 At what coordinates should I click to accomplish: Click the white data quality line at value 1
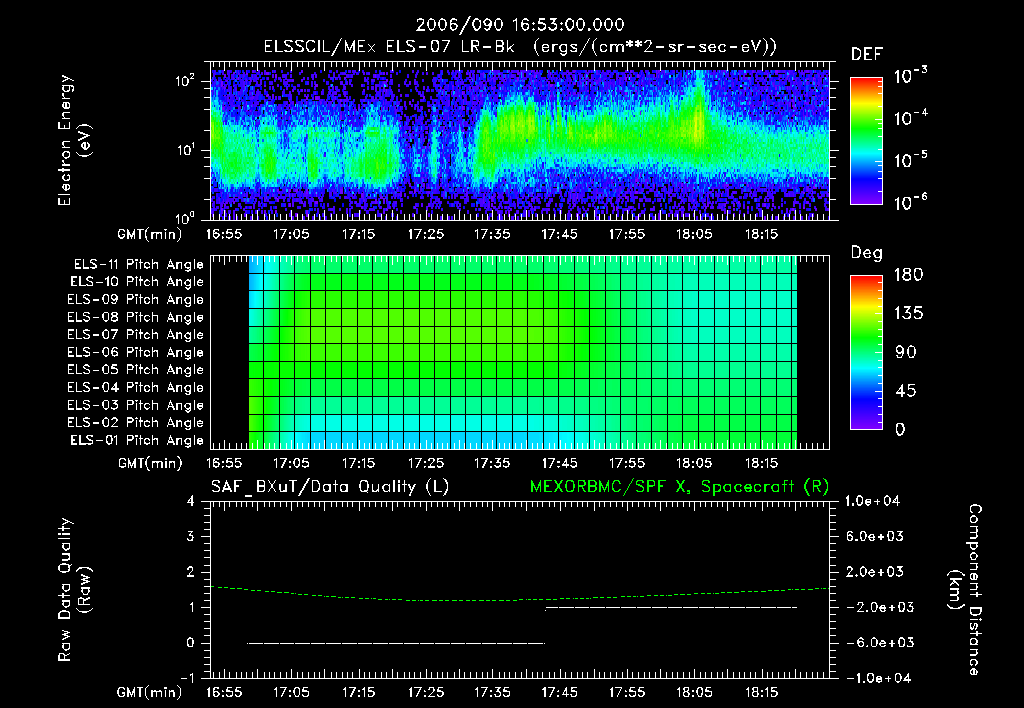(671, 607)
